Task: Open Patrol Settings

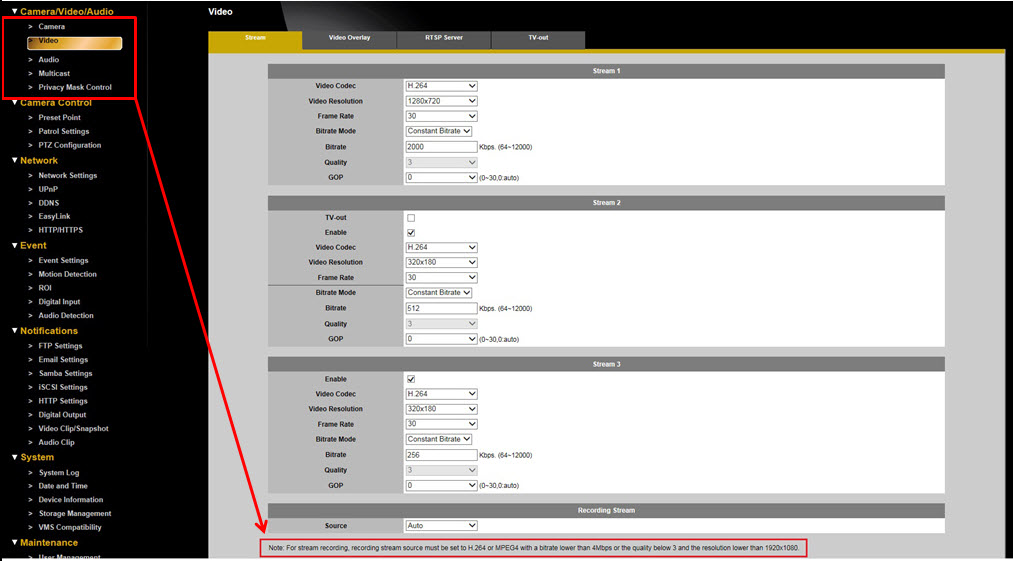Action: [64, 131]
